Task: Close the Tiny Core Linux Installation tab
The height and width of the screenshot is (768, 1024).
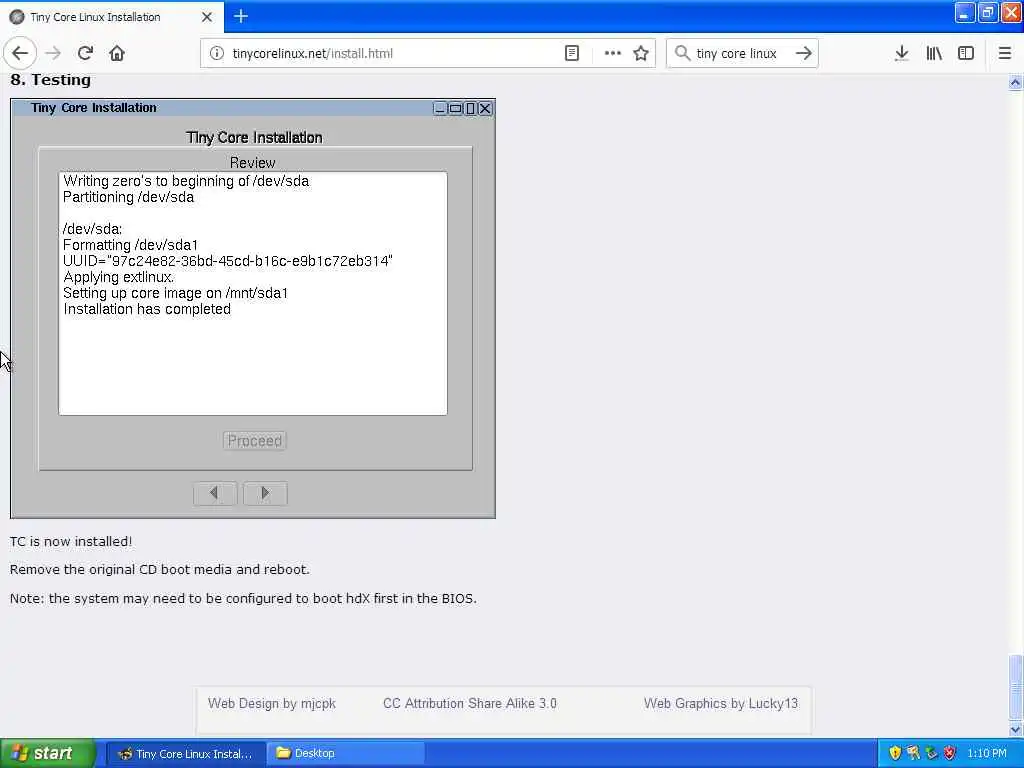Action: [207, 17]
